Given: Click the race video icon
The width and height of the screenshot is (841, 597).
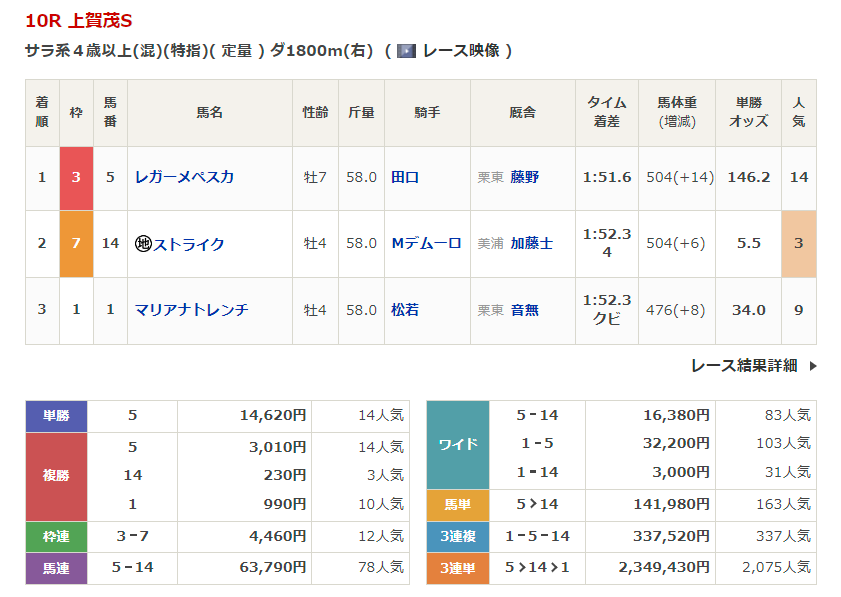Looking at the screenshot, I should coord(406,51).
